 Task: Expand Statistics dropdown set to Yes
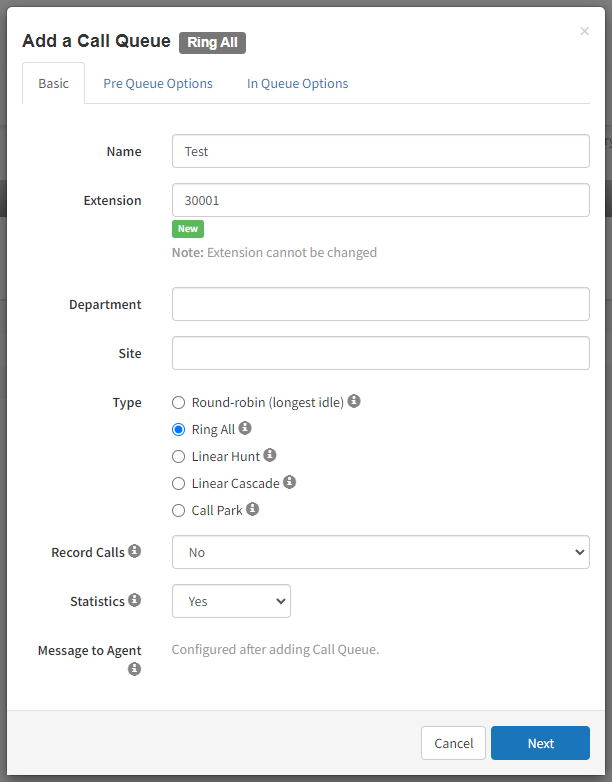click(231, 601)
